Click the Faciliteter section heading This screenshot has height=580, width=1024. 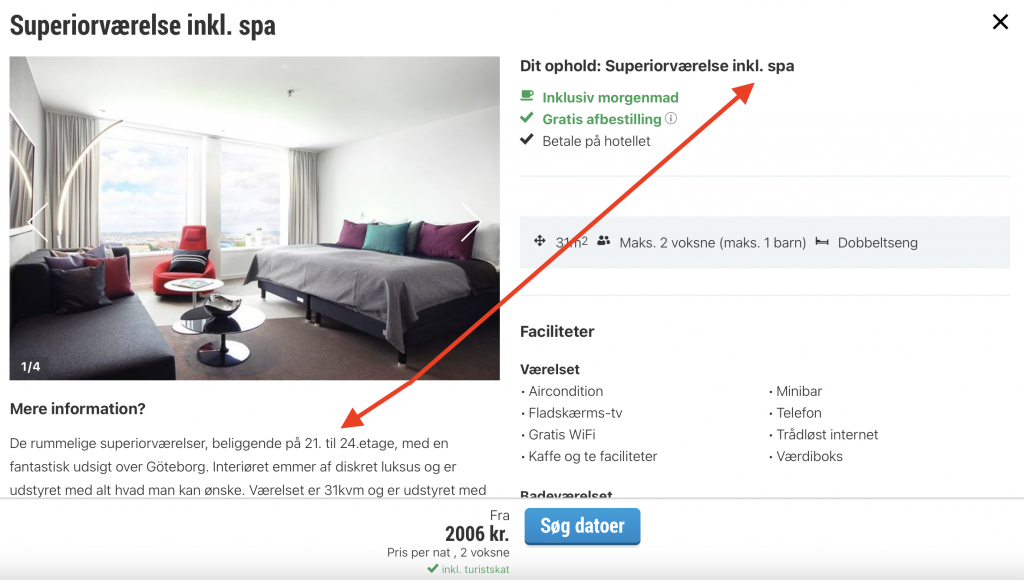click(x=557, y=332)
